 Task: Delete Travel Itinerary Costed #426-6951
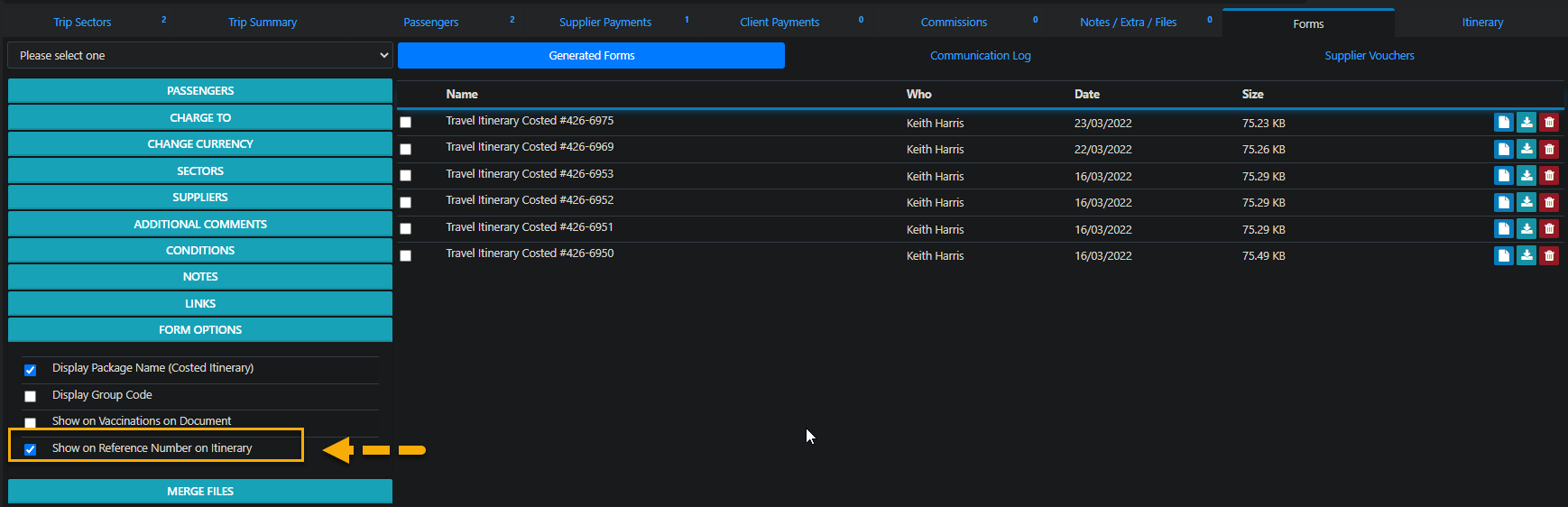(x=1549, y=229)
